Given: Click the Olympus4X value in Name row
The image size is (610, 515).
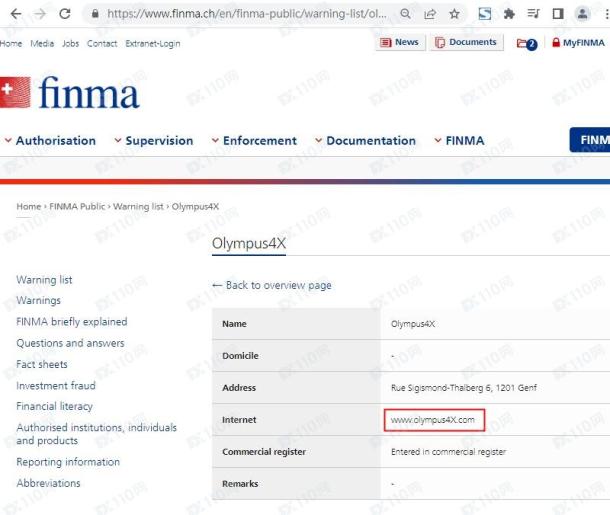Looking at the screenshot, I should click(413, 324).
